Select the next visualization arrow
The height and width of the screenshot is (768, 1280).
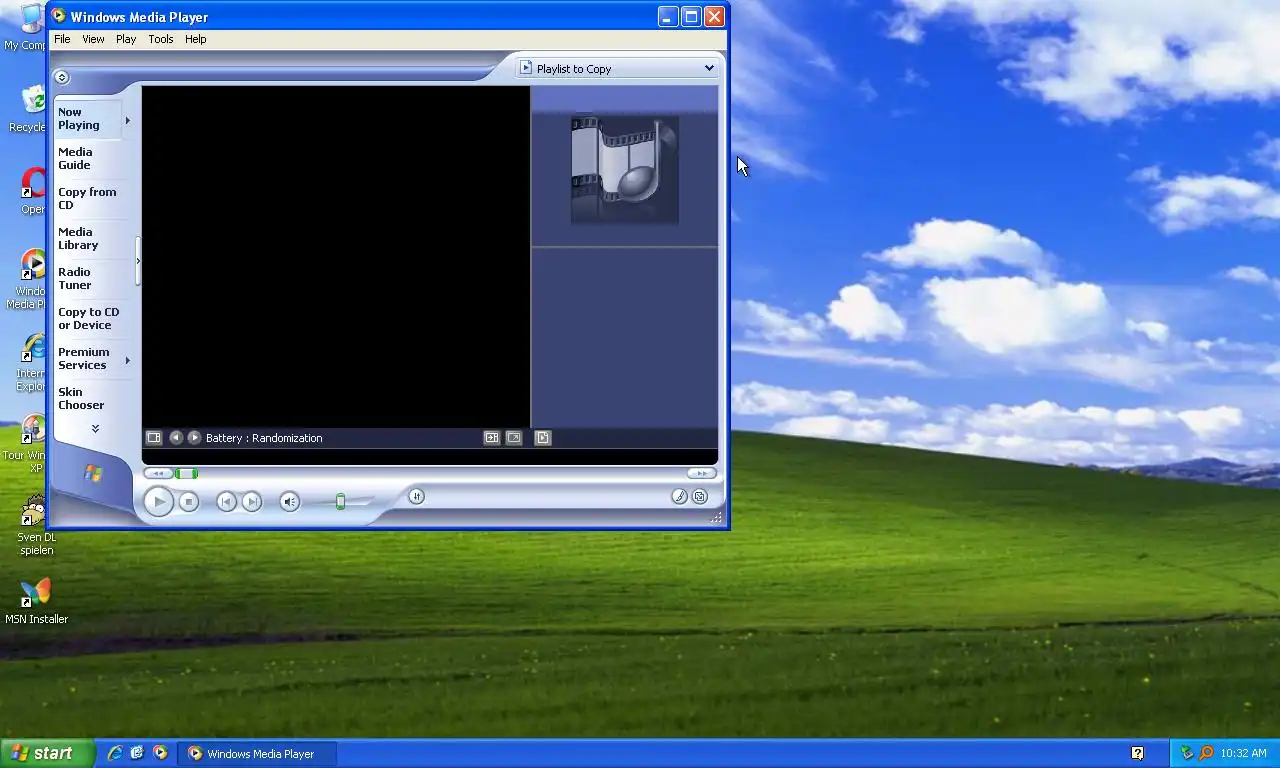pyautogui.click(x=195, y=438)
